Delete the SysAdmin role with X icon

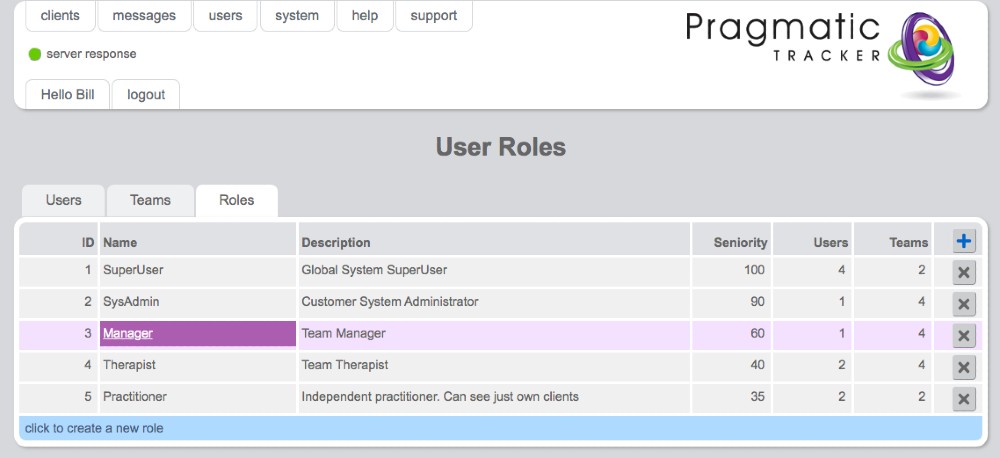point(963,304)
